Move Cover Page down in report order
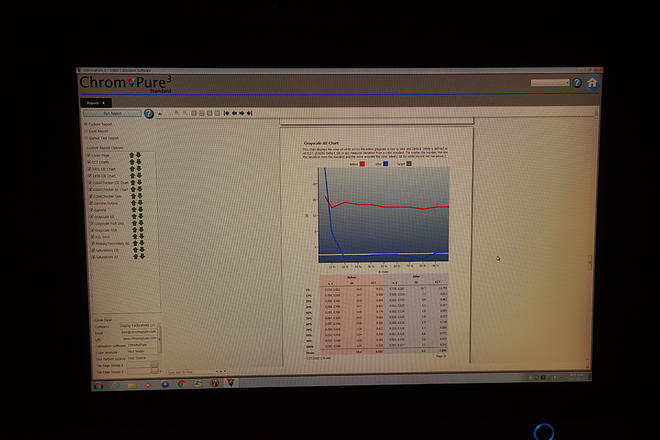 (x=138, y=155)
